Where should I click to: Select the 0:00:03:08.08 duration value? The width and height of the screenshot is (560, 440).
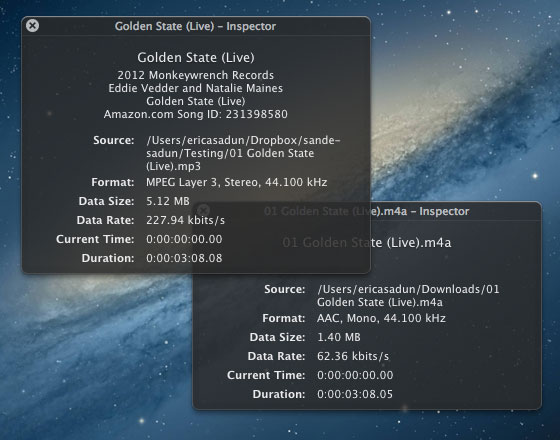click(184, 258)
